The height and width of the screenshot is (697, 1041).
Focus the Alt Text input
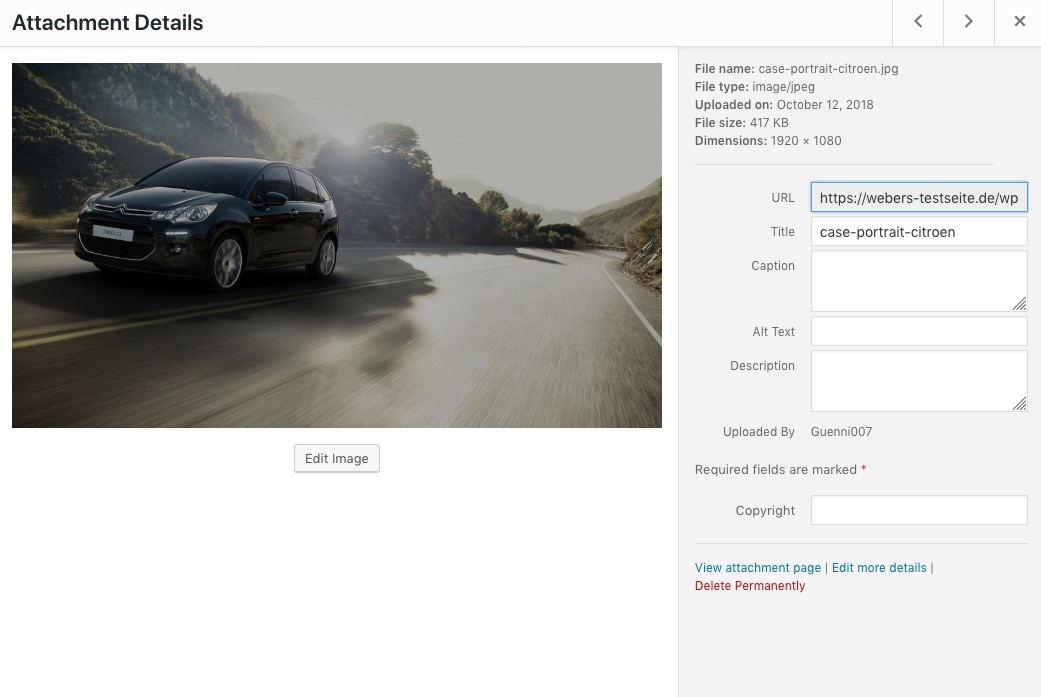click(919, 331)
